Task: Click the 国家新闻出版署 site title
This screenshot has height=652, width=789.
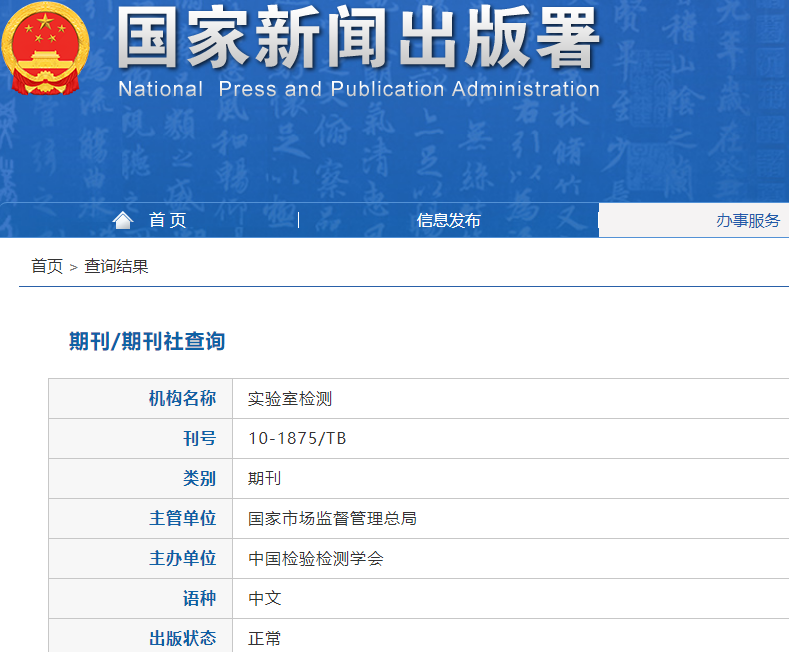Action: [x=358, y=40]
